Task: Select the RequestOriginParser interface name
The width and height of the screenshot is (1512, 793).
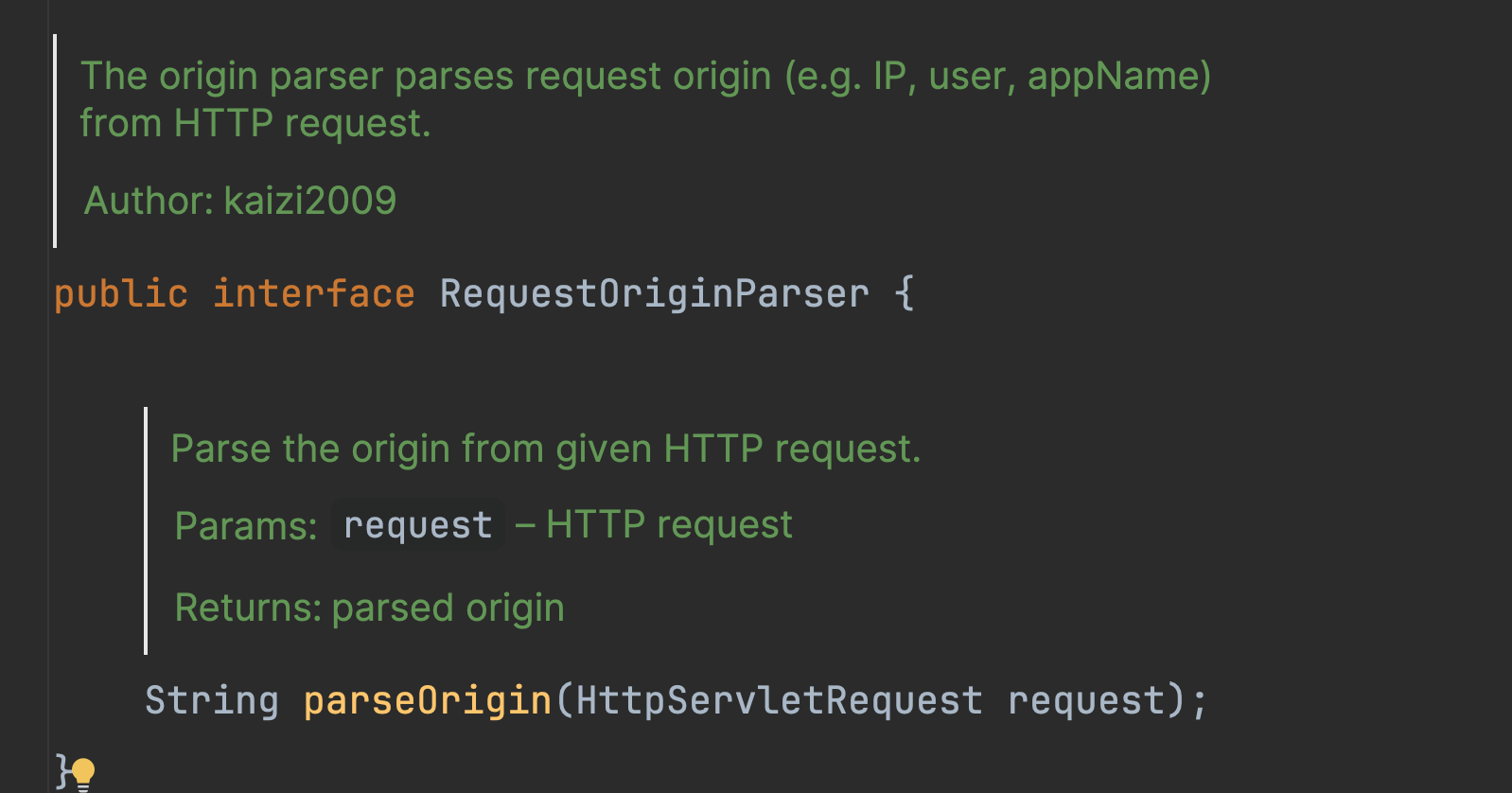Action: click(x=654, y=293)
